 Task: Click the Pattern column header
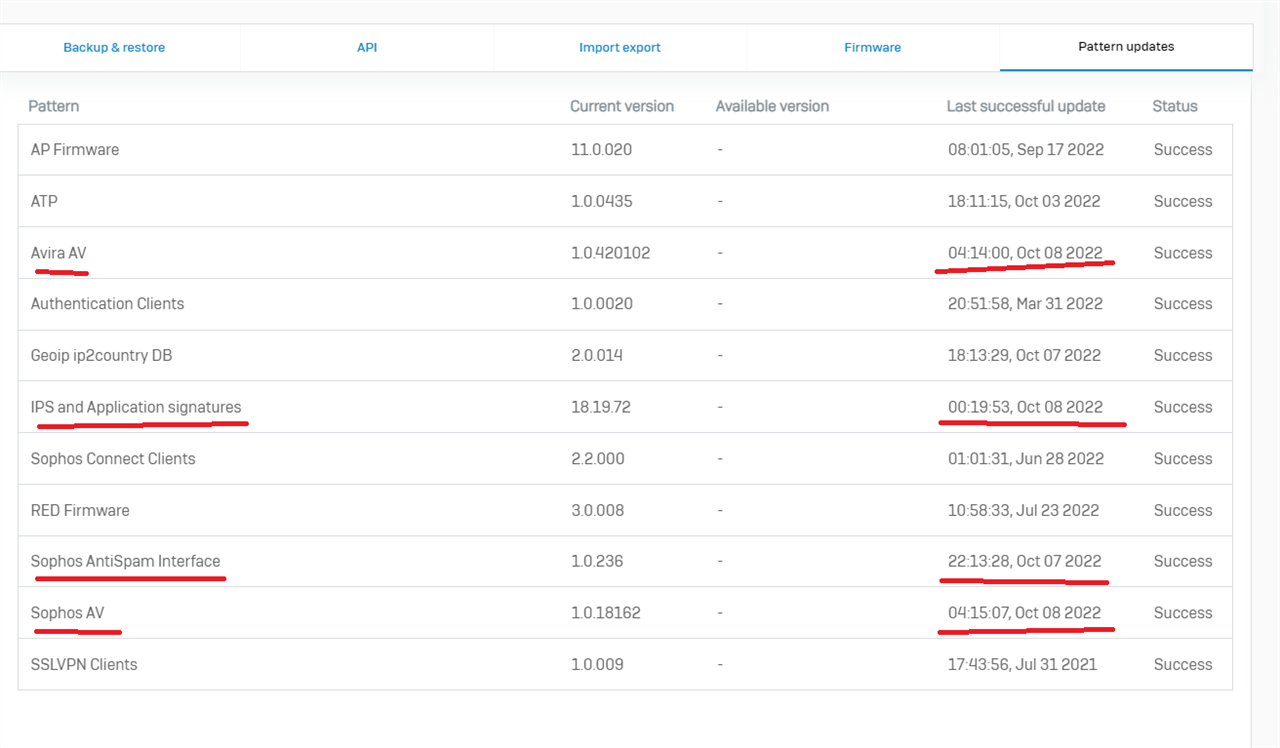pos(54,106)
